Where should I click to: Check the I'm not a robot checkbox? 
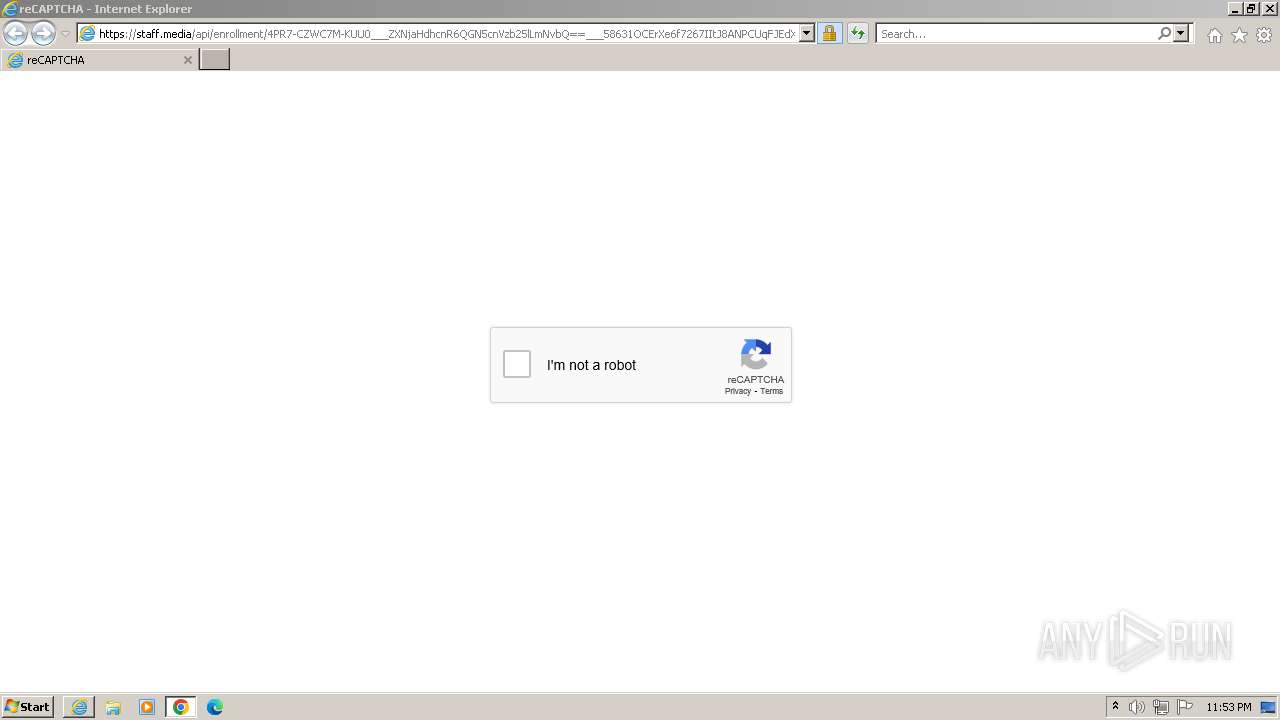517,364
